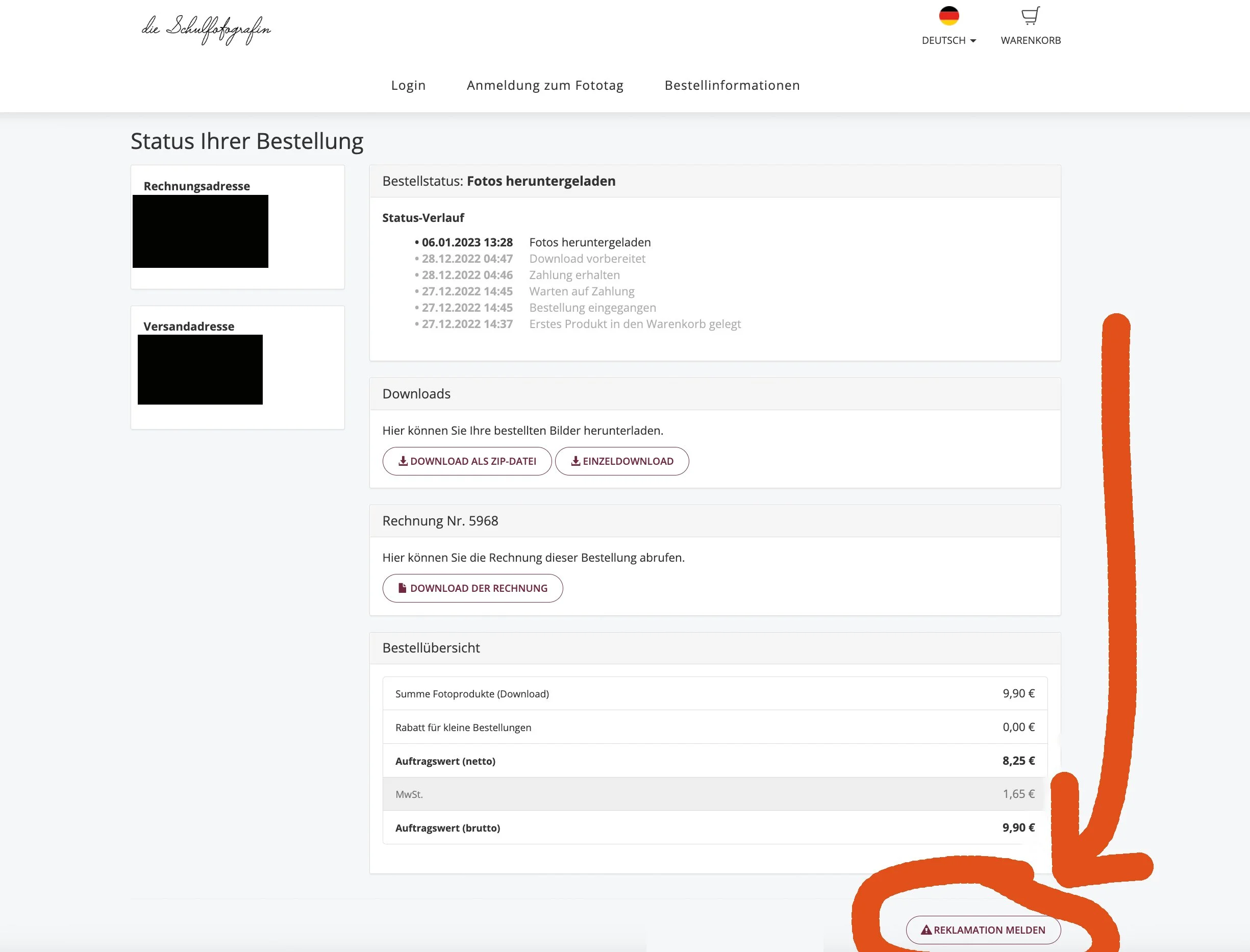The image size is (1250, 952).
Task: Open the shopping cart icon
Action: click(1030, 16)
